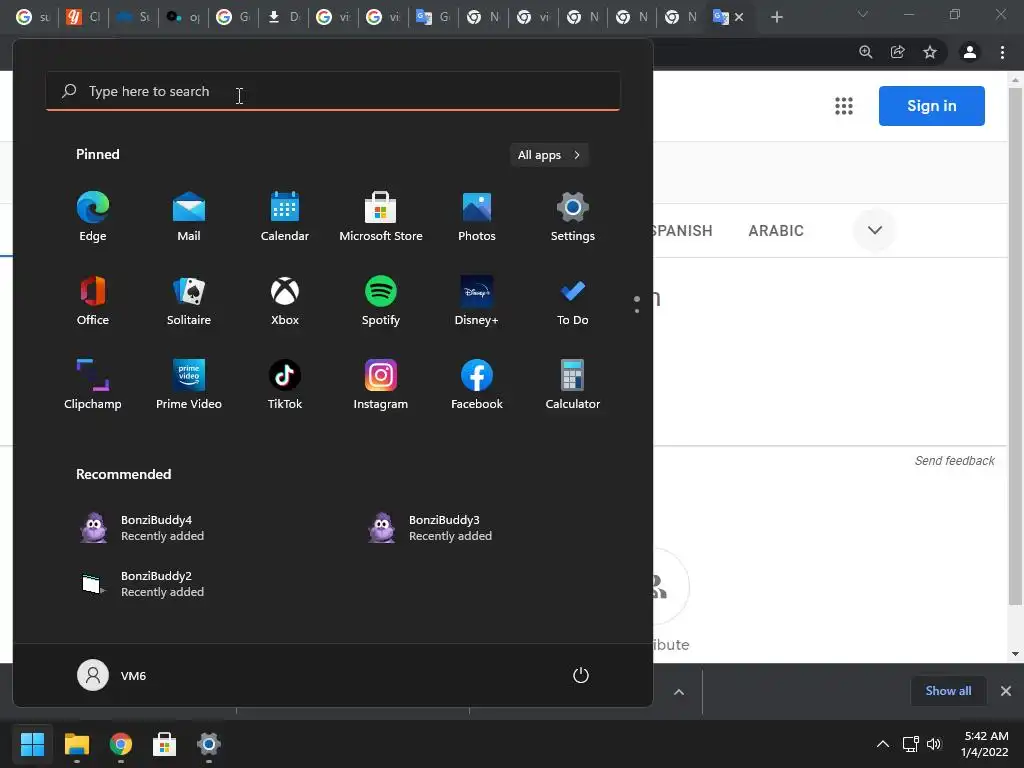Open Settings in the pinned grid

tap(573, 217)
